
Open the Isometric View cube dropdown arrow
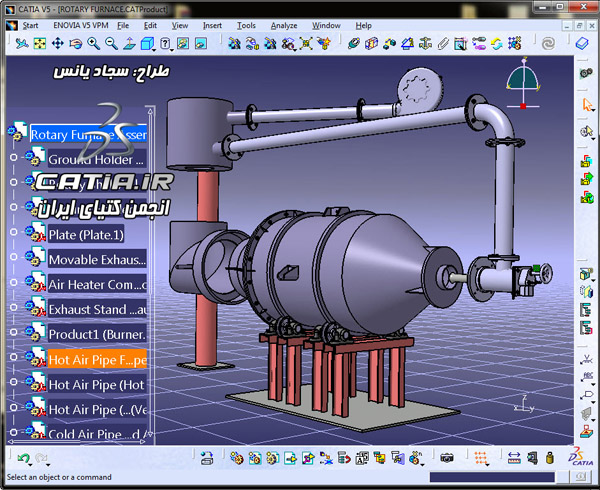pos(154,50)
